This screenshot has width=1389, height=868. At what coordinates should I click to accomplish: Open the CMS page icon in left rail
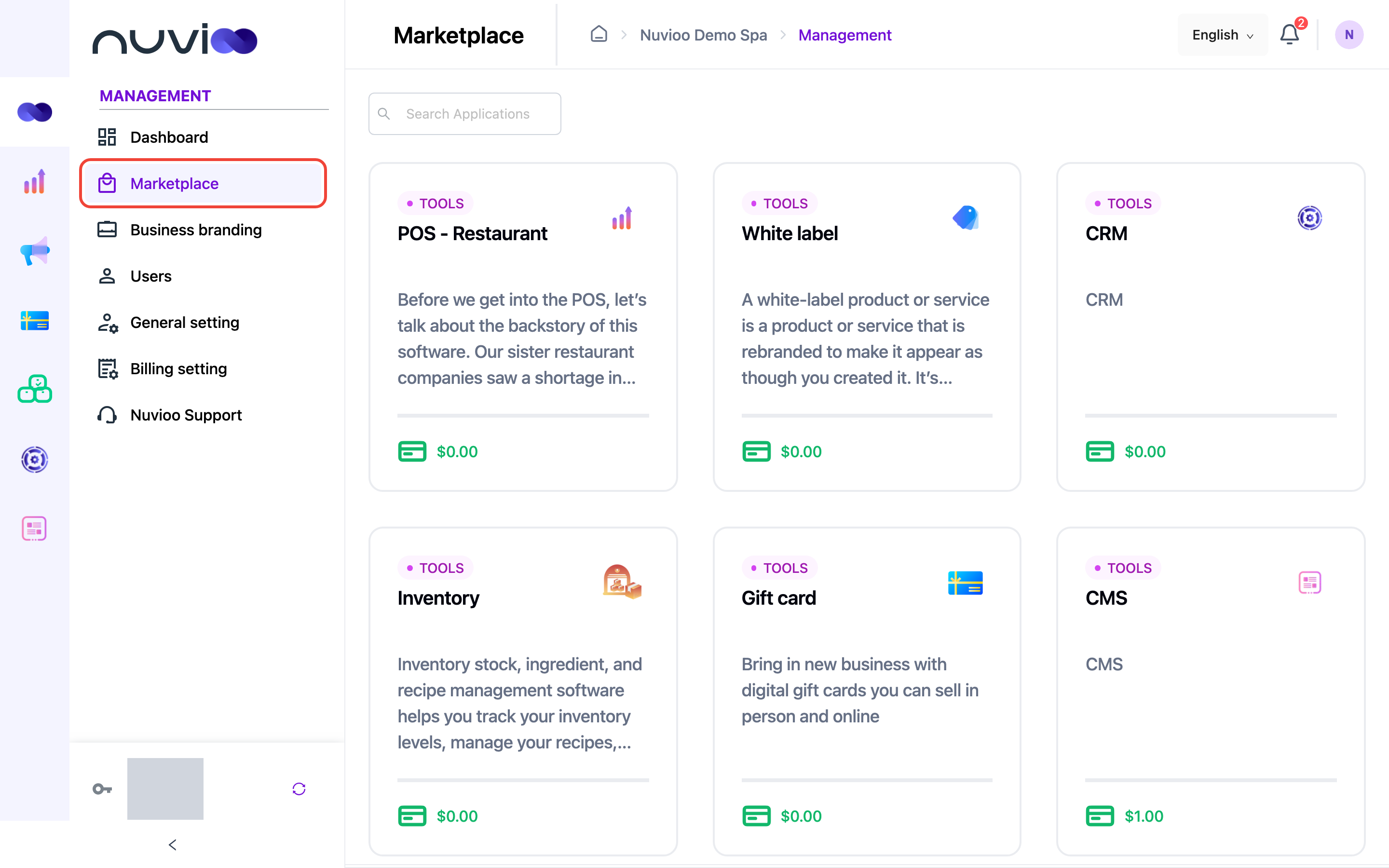coord(34,528)
